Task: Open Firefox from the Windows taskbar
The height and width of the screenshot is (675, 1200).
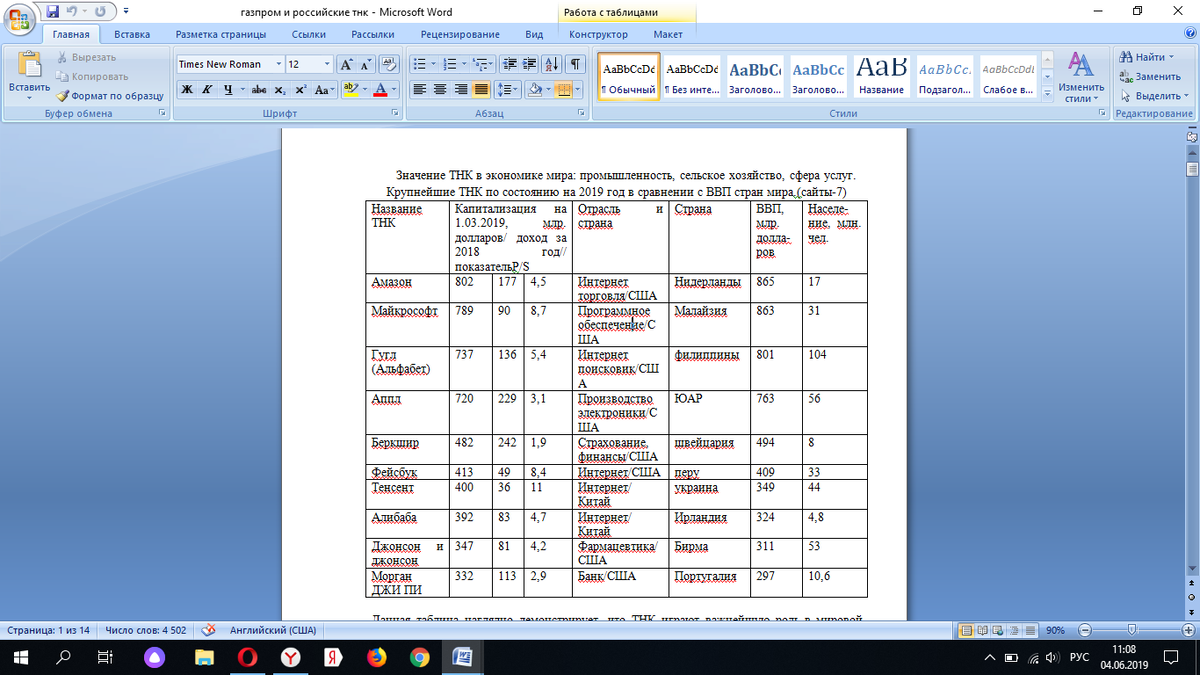Action: point(377,657)
